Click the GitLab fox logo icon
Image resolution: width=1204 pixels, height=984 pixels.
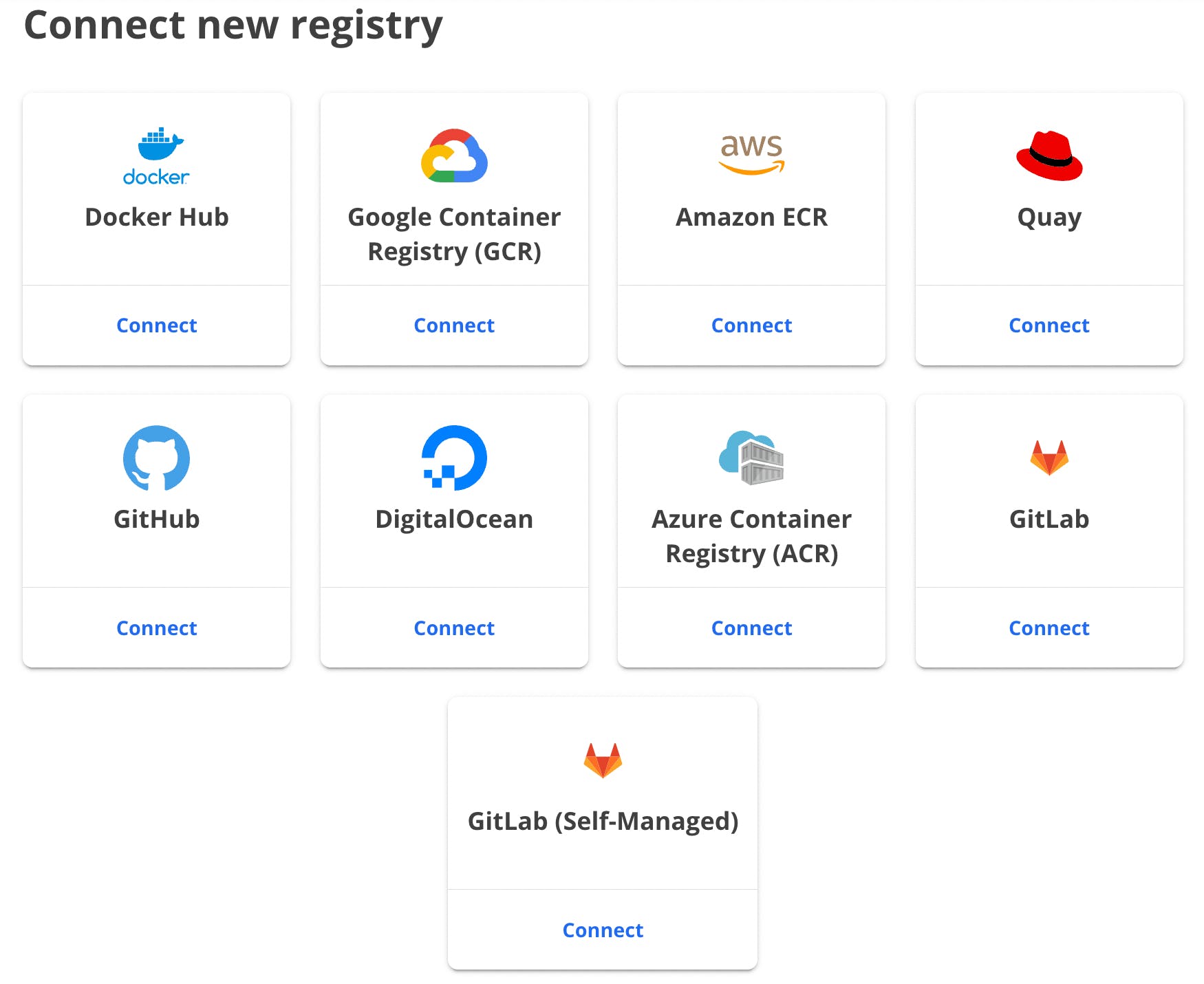coord(1049,458)
